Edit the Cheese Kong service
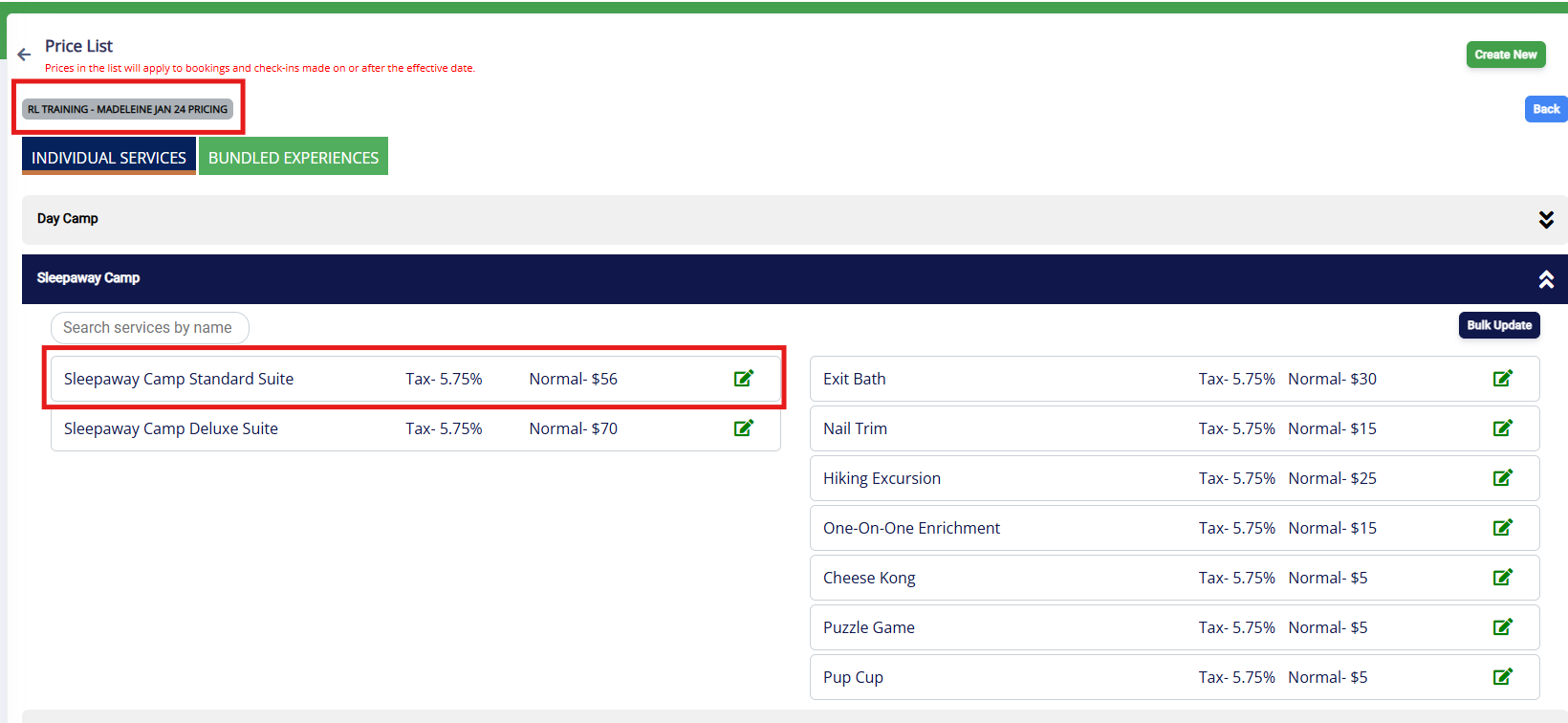 1503,578
